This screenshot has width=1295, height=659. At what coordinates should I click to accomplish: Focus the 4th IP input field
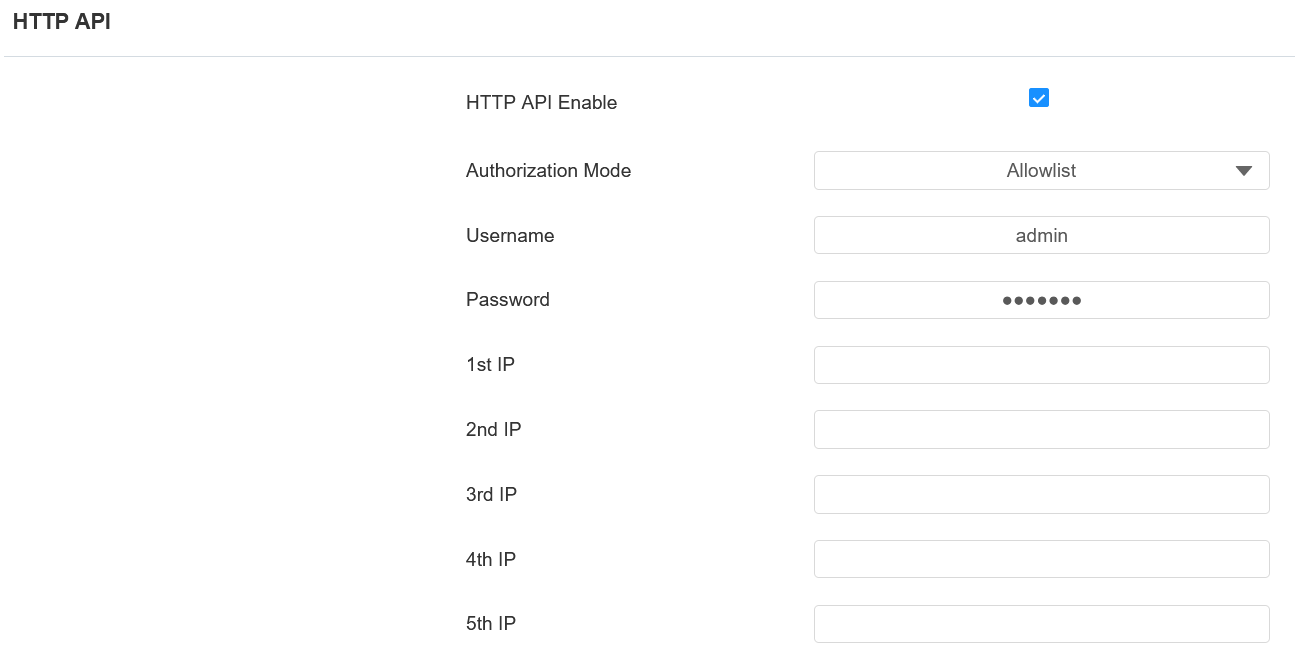tap(1041, 559)
